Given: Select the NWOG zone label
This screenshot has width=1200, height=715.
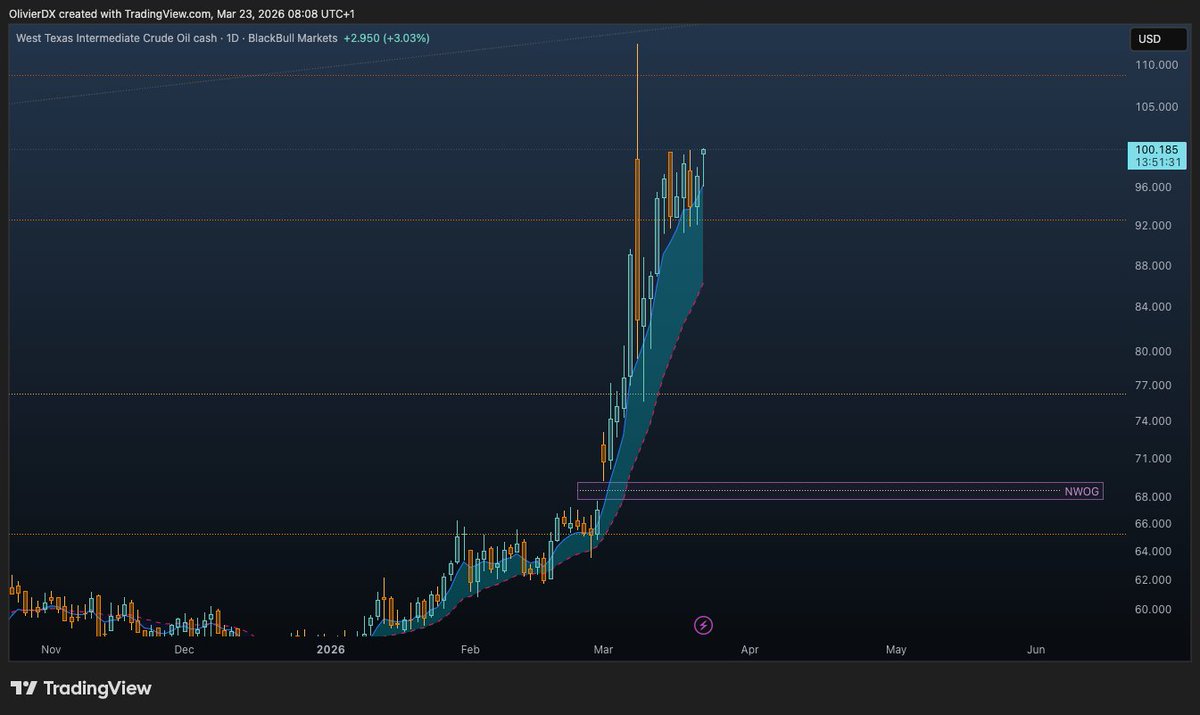Looking at the screenshot, I should [1081, 491].
